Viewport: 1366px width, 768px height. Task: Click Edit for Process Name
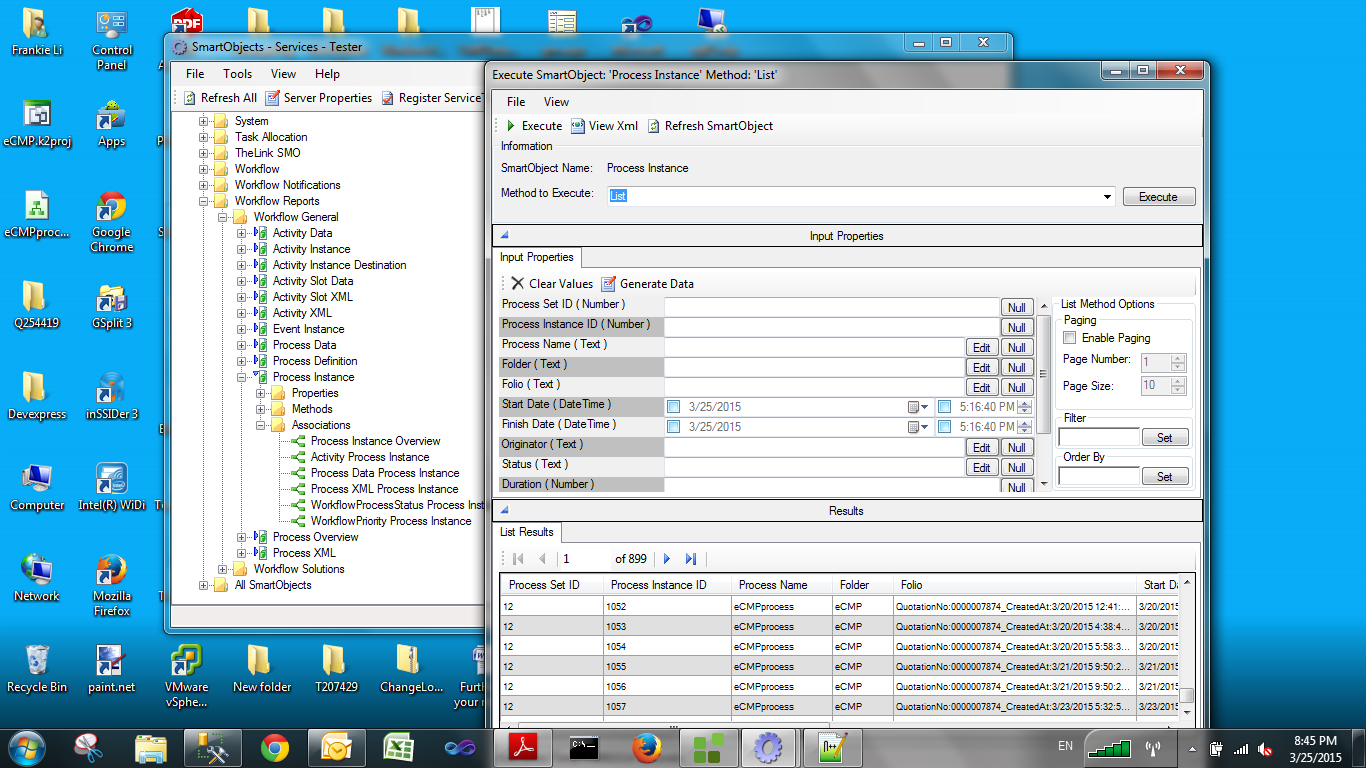point(982,348)
